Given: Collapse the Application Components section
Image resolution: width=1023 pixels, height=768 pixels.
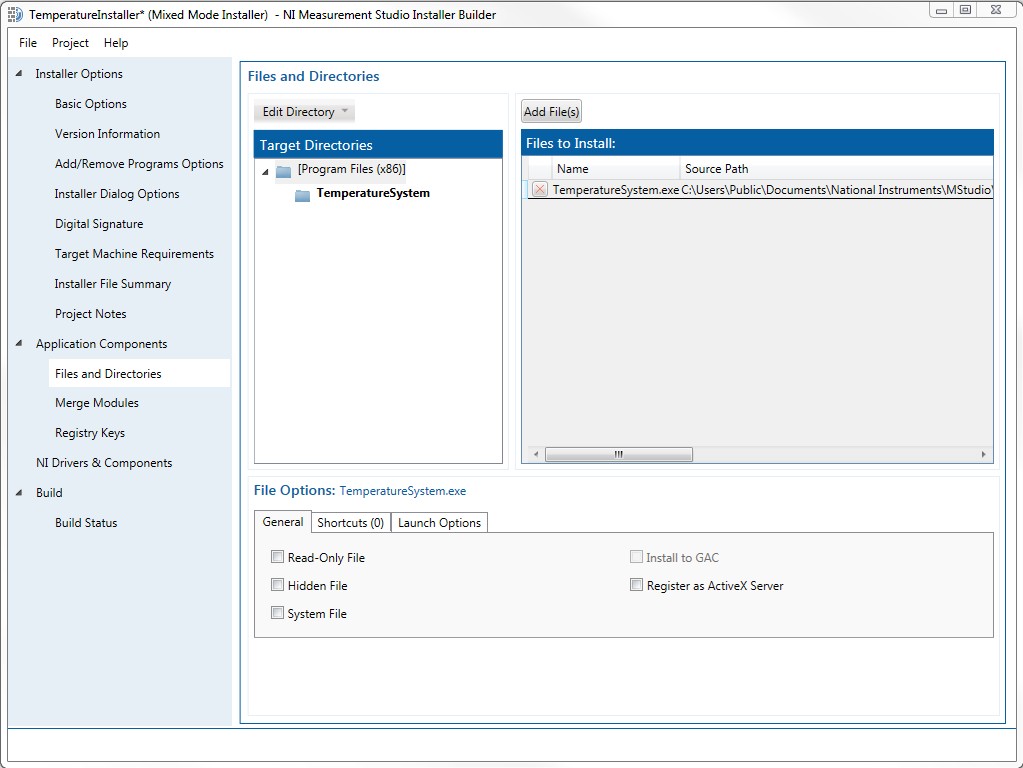Looking at the screenshot, I should [x=19, y=344].
